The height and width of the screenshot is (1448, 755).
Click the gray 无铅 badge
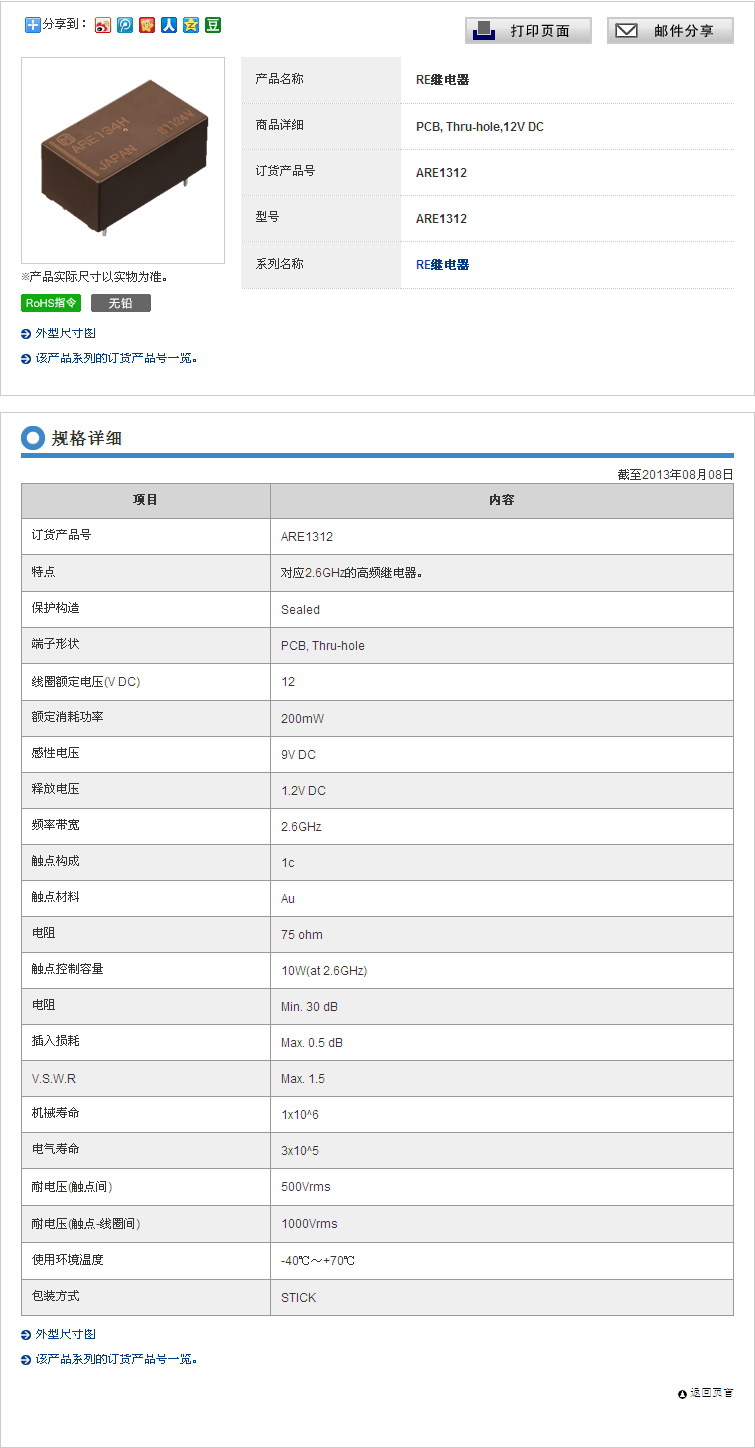coord(120,303)
